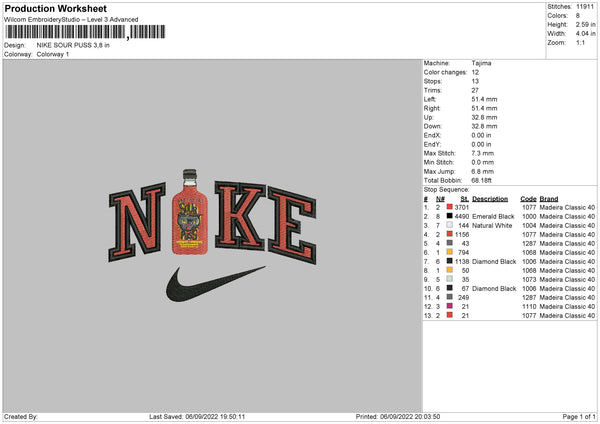Viewport: 600px width, 424px height.
Task: Click the Stitches value '11911'
Action: pyautogui.click(x=585, y=7)
